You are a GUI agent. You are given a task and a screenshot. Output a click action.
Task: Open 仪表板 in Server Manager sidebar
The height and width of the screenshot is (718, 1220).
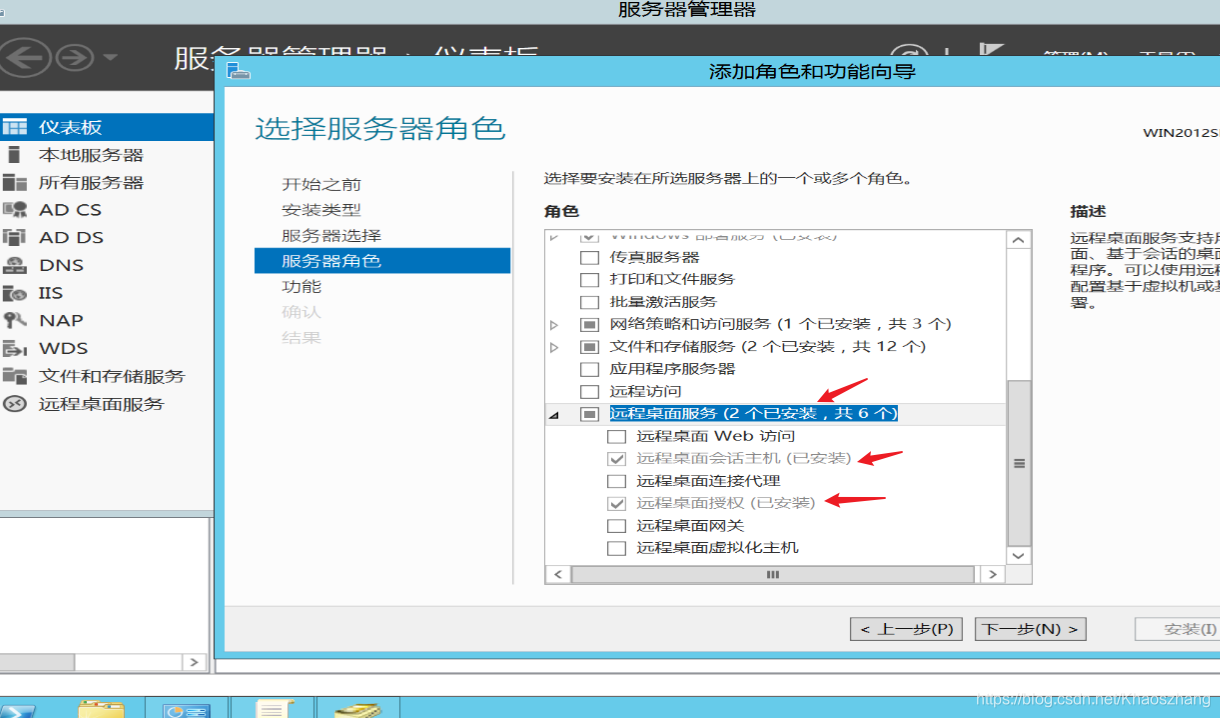[x=106, y=127]
